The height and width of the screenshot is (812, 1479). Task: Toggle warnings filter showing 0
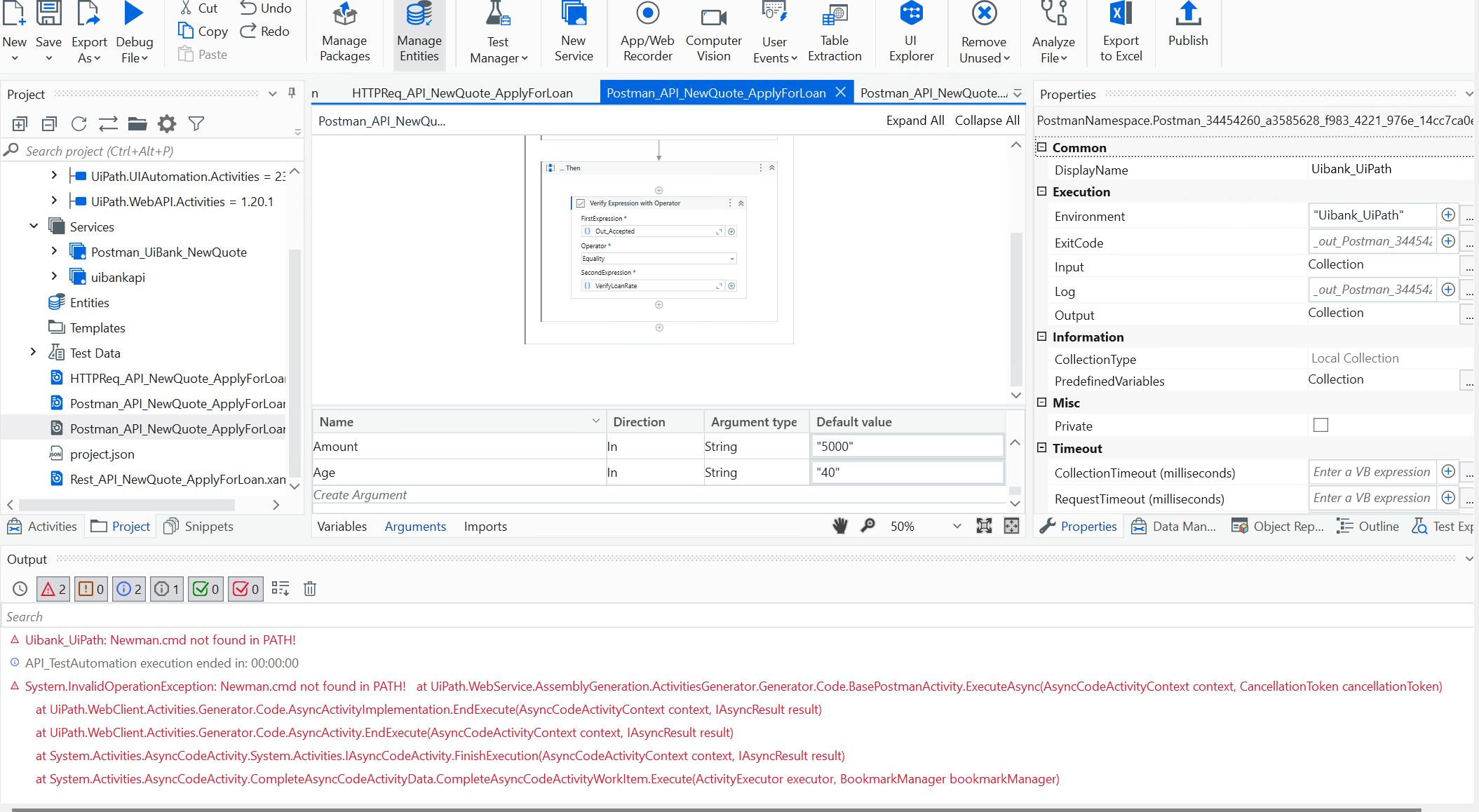click(x=92, y=589)
